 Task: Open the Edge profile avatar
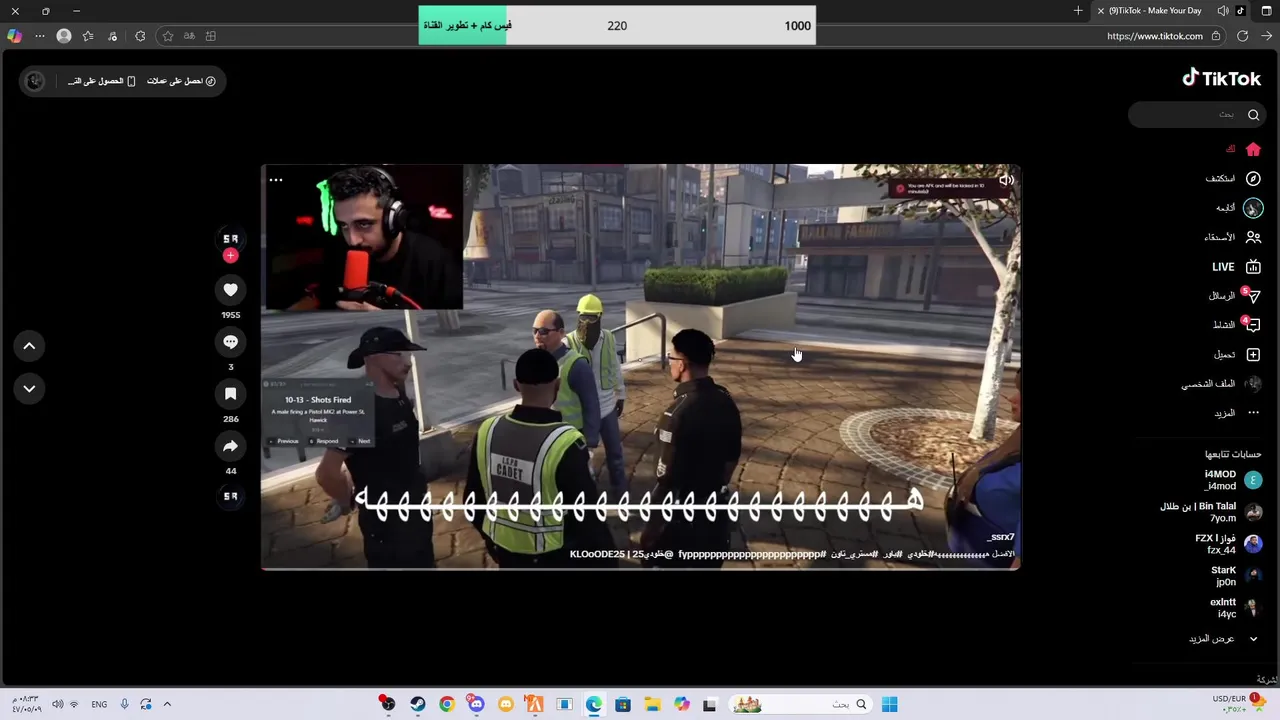point(64,36)
